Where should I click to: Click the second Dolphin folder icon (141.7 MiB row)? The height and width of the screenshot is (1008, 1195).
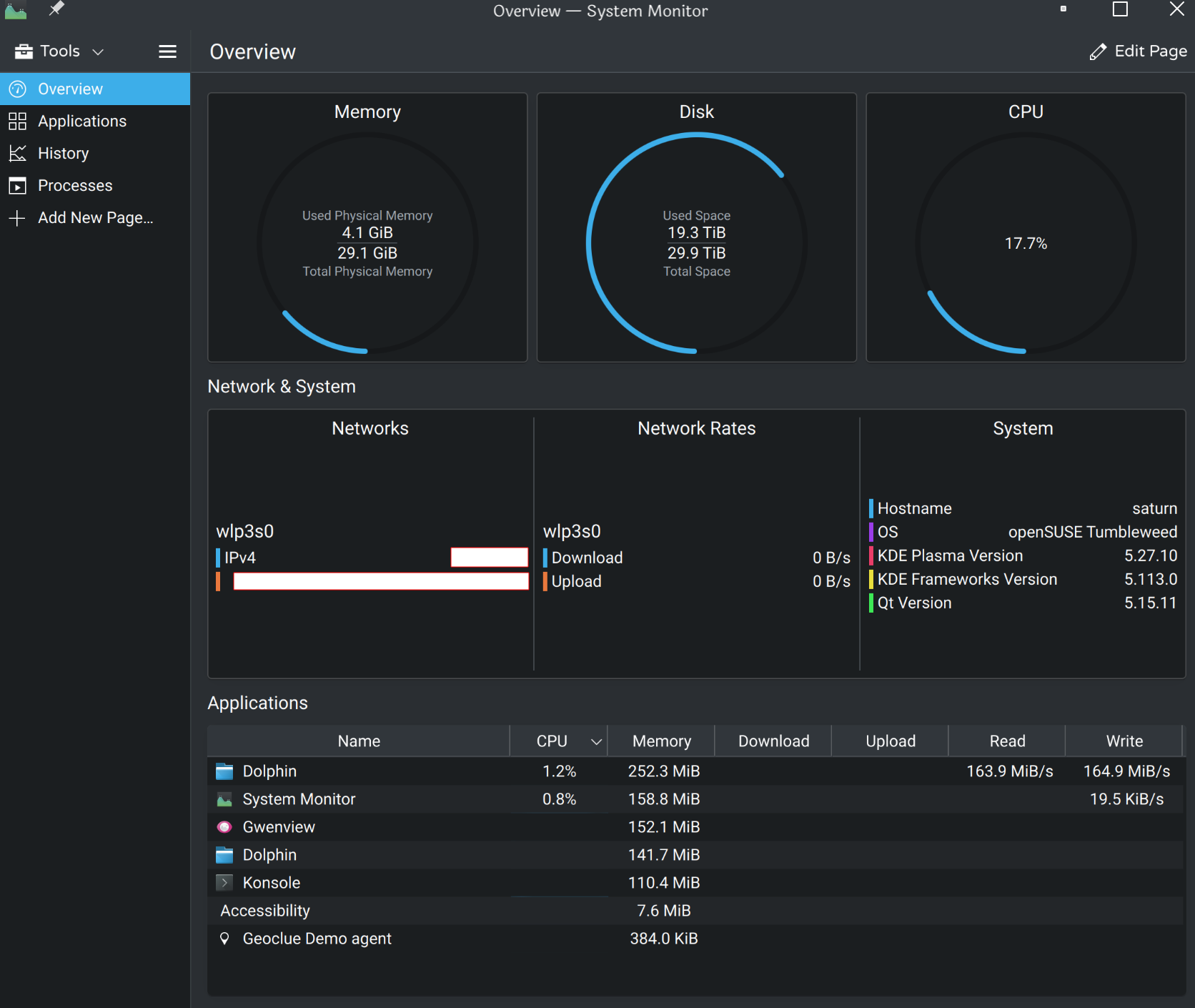coord(224,855)
